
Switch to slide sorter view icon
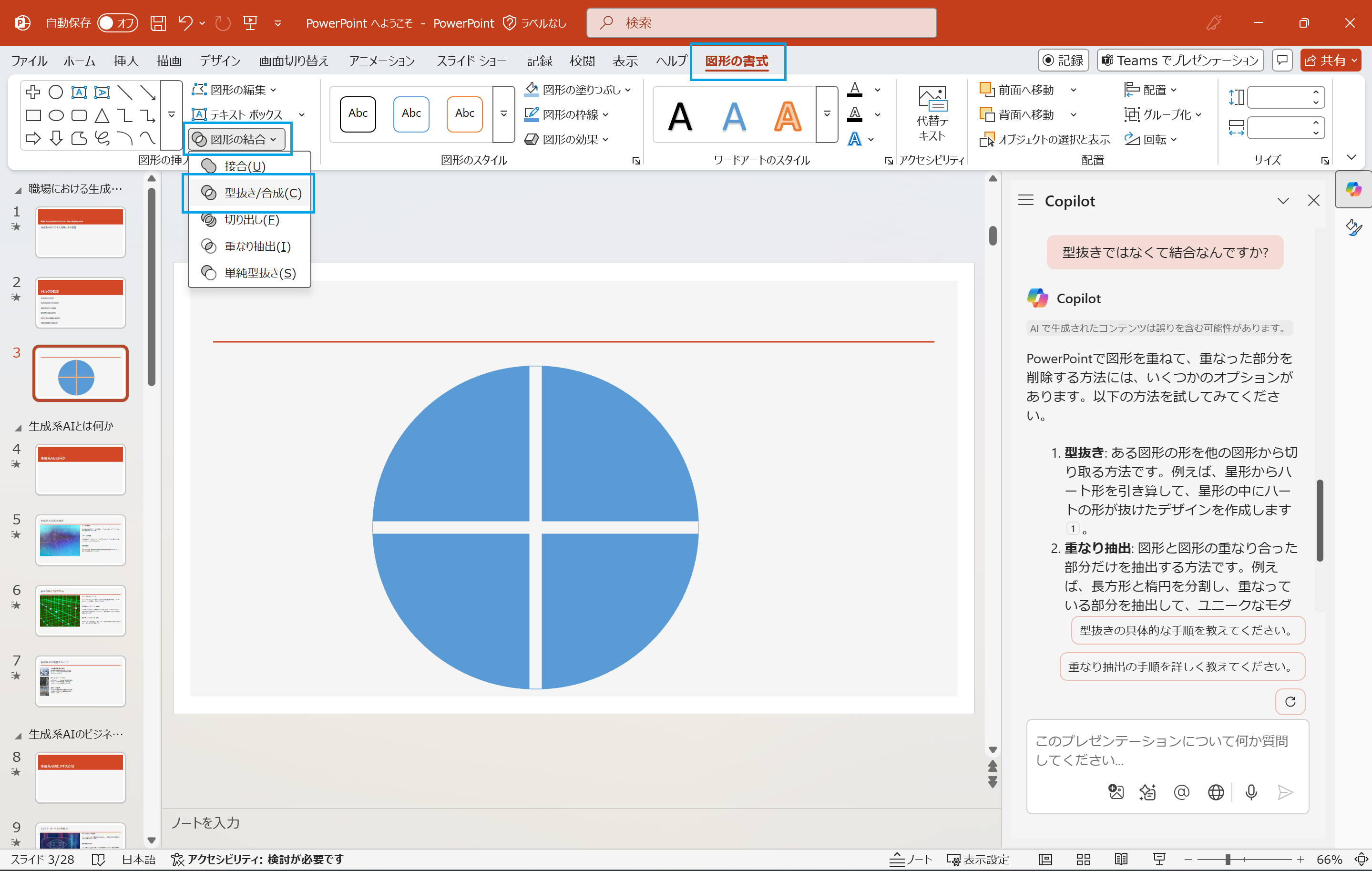pyautogui.click(x=1083, y=859)
